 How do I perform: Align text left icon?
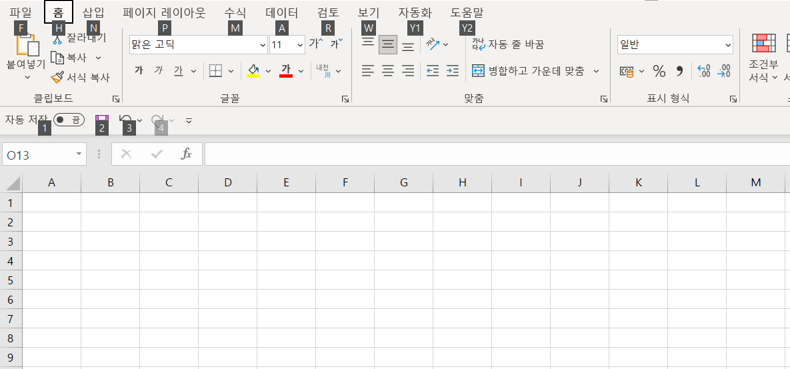(x=368, y=71)
